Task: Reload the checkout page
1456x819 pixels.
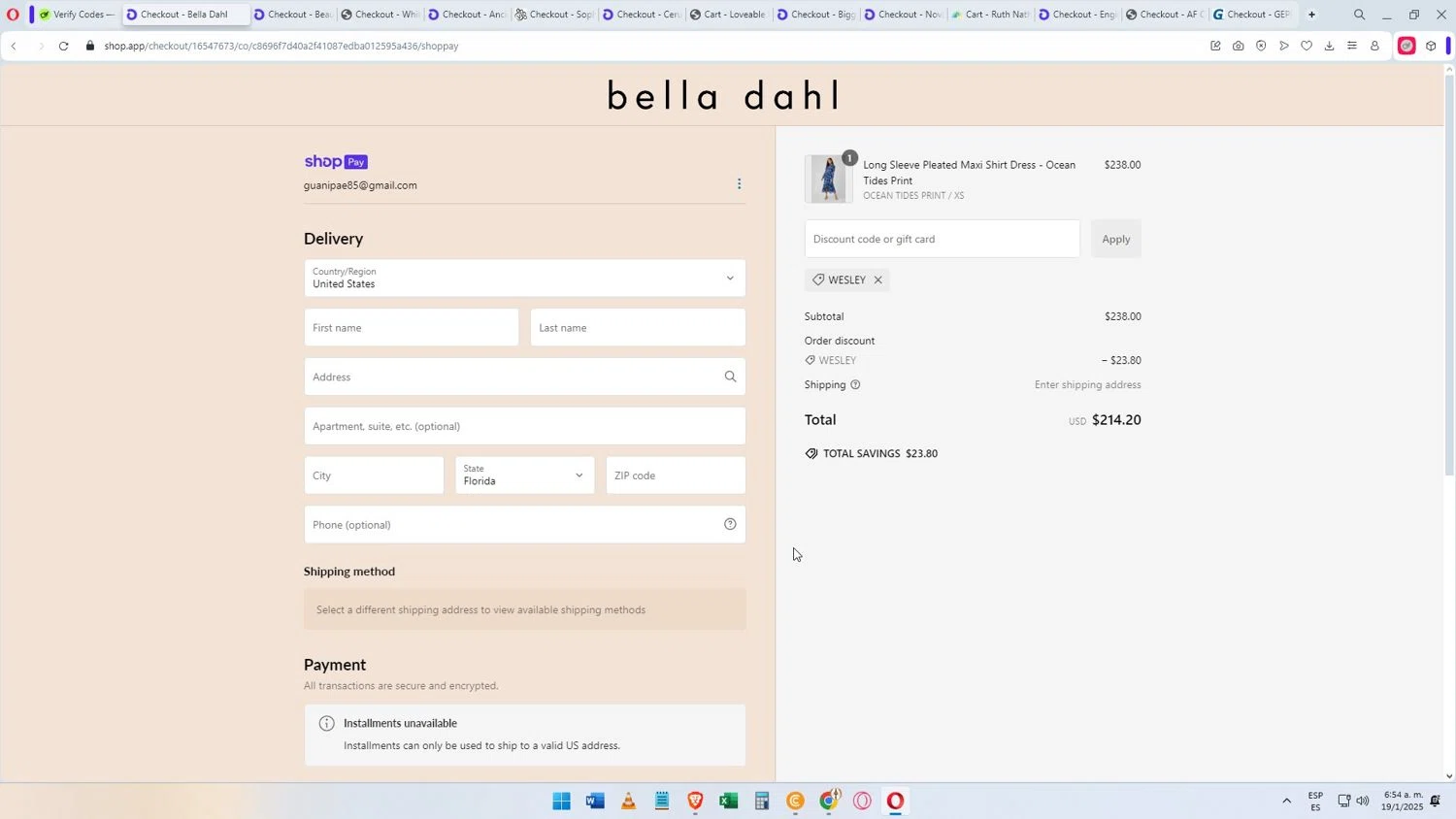Action: coord(63,46)
